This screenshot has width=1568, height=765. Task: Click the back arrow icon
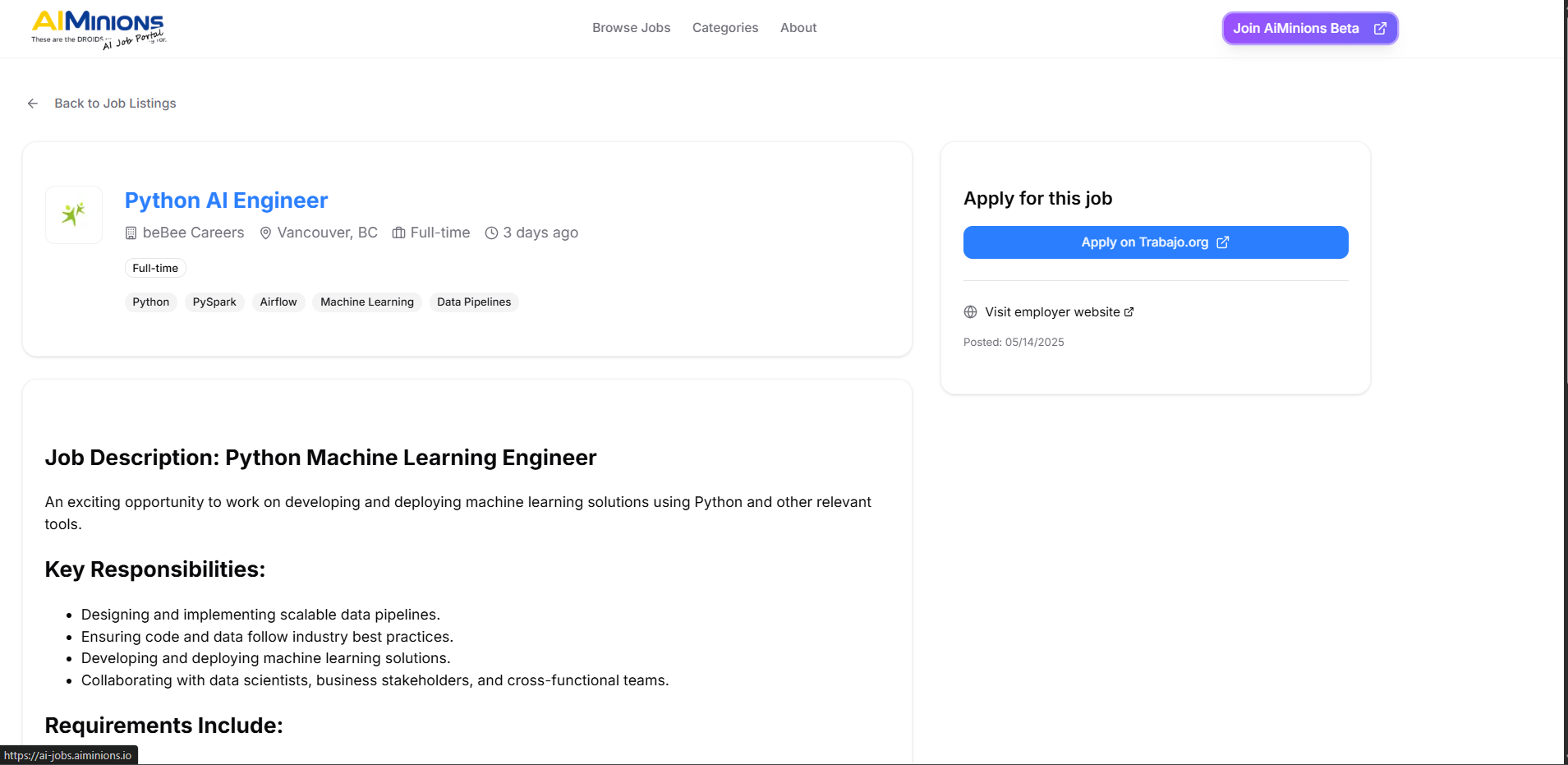coord(33,104)
